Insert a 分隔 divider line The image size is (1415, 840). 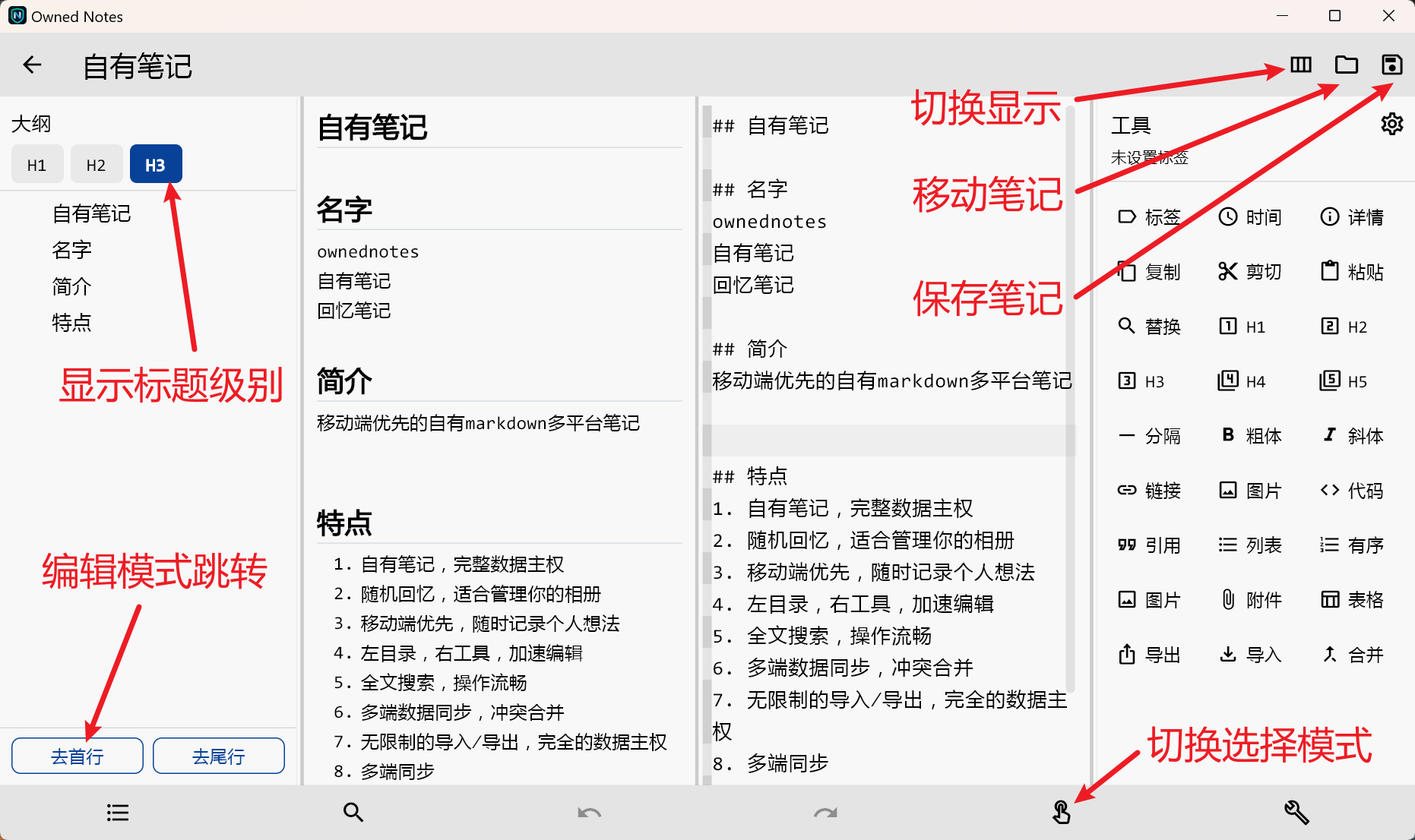1148,436
